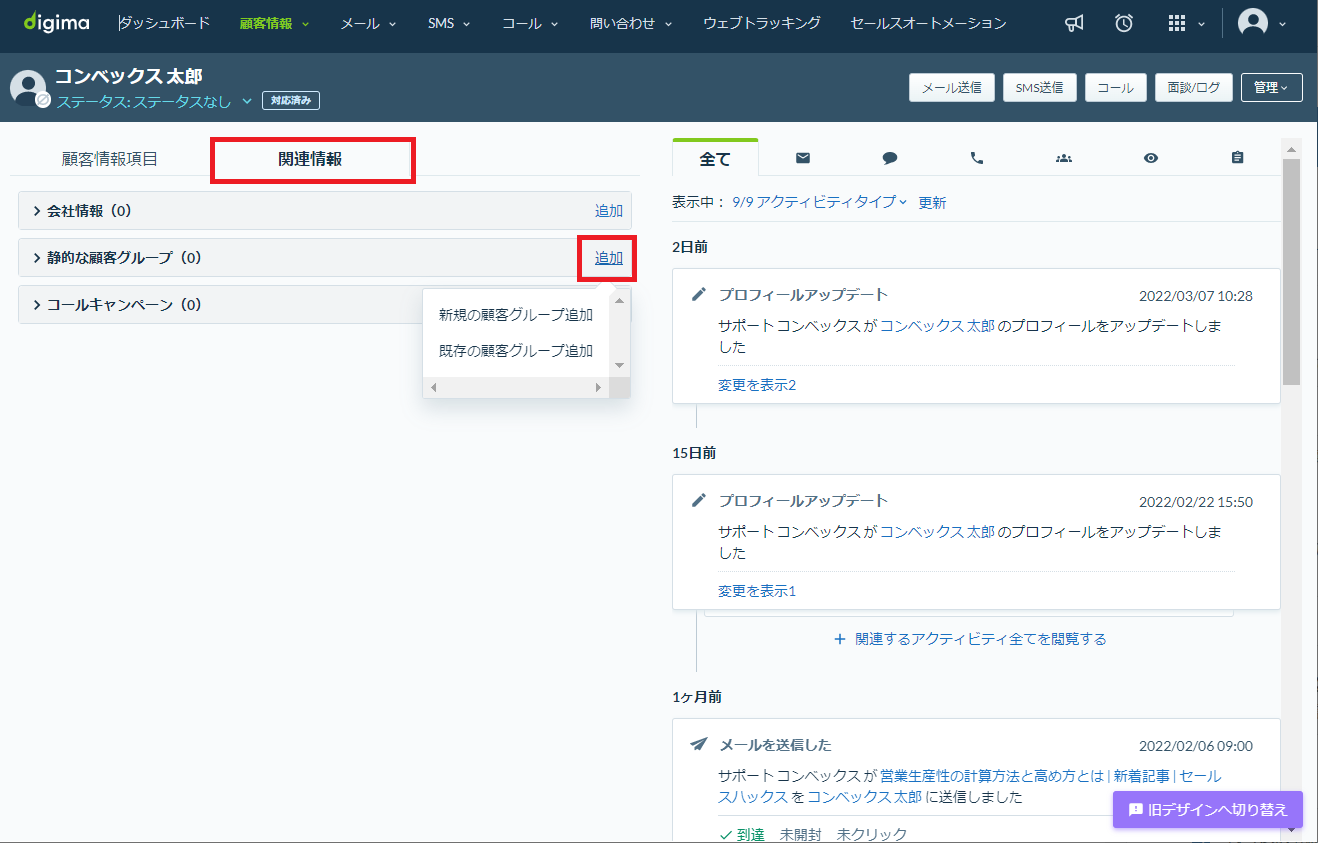
Task: Filter activities by the clipboard icon
Action: coord(1238,158)
